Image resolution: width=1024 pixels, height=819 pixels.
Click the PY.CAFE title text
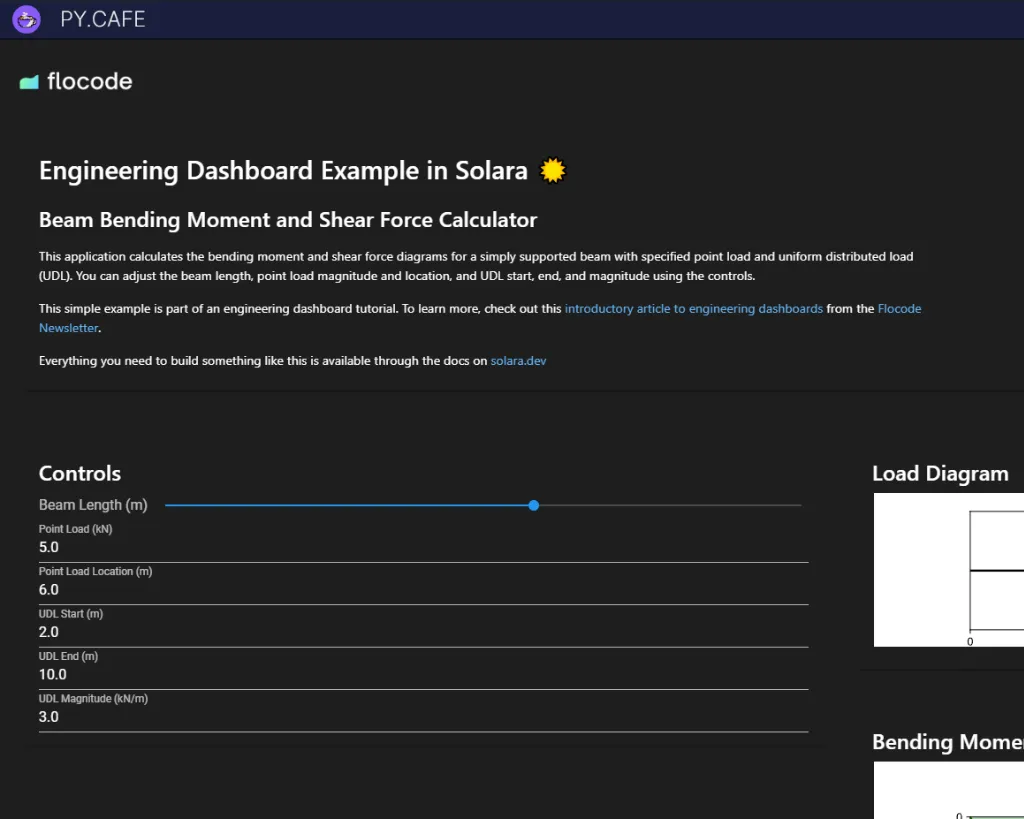pos(102,19)
